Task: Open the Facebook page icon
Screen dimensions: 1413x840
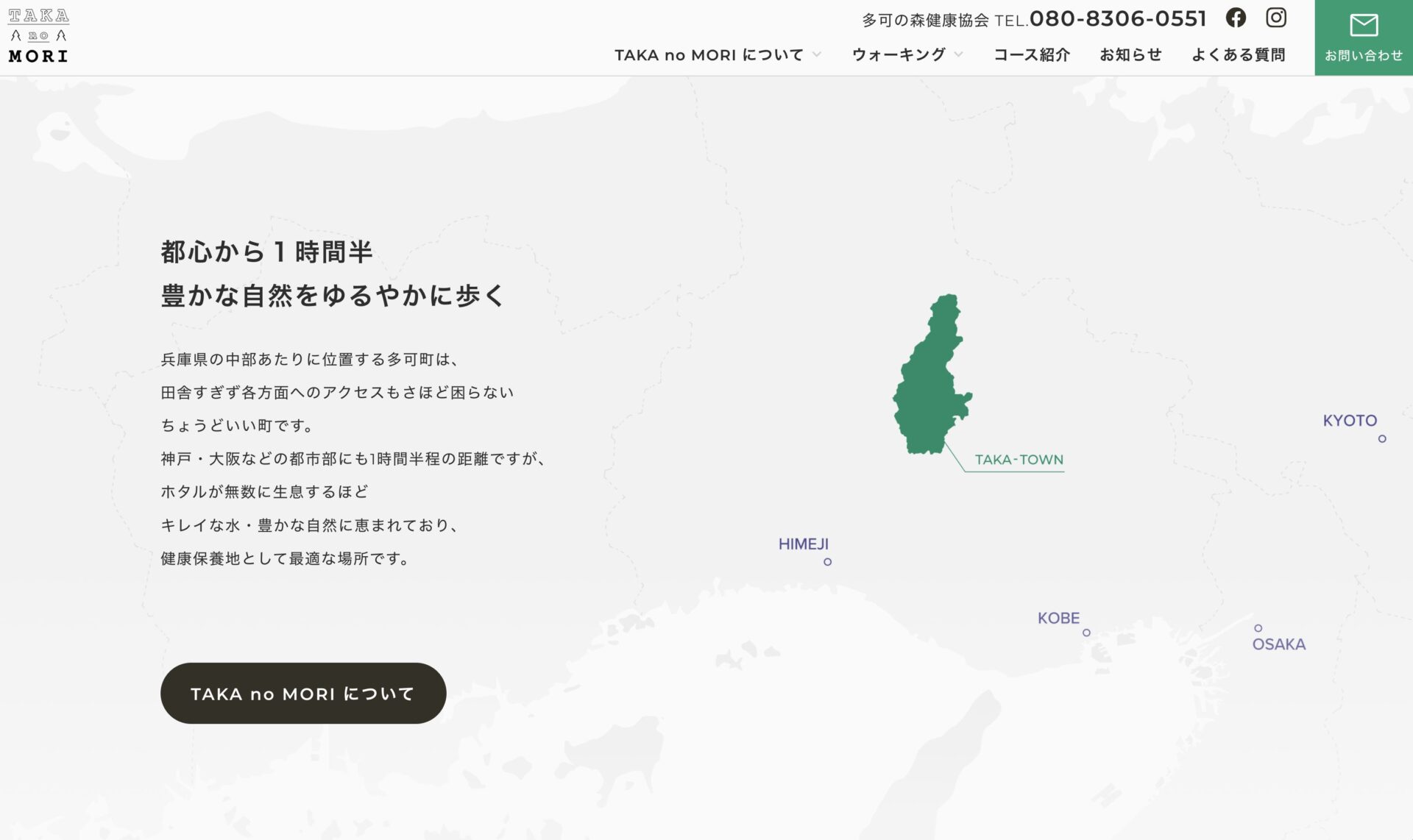Action: [1236, 18]
